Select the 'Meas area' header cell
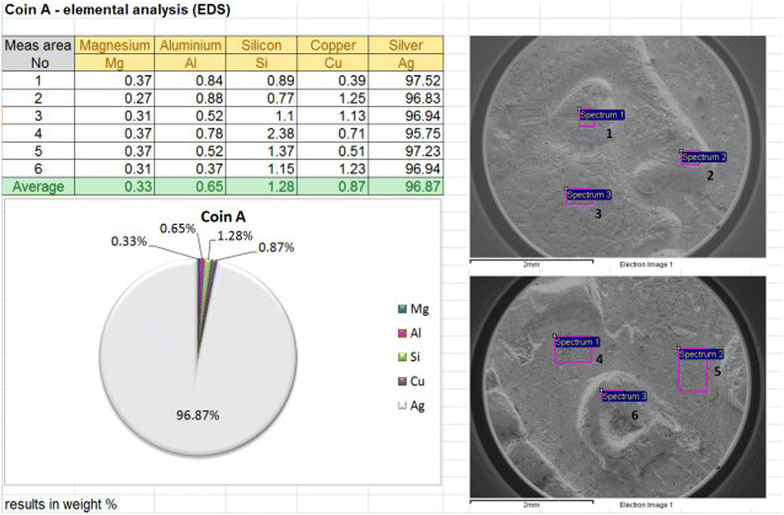Screen dimensions: 784x515 [x=38, y=45]
